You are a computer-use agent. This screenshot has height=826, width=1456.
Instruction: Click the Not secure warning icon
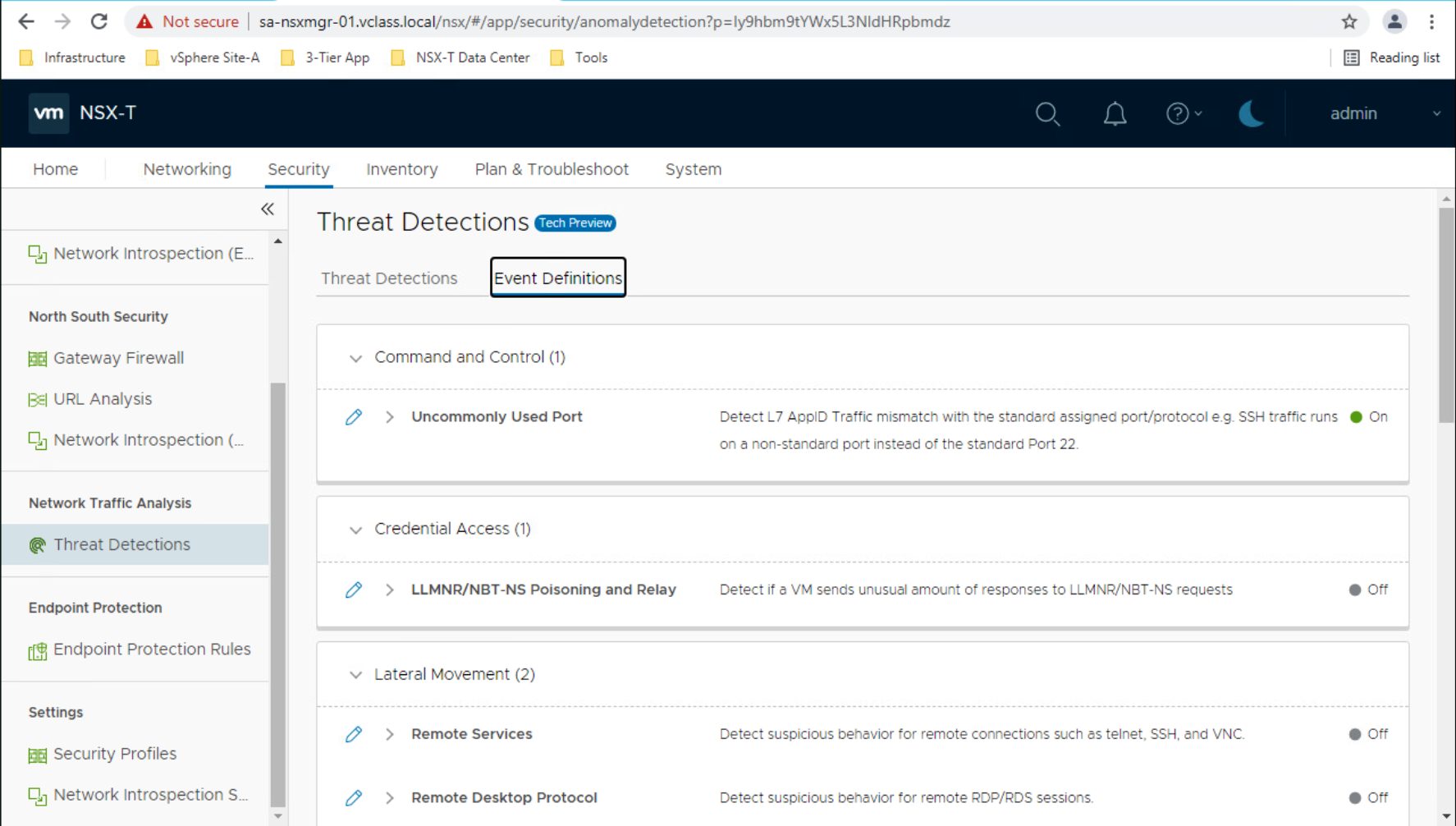click(x=144, y=21)
